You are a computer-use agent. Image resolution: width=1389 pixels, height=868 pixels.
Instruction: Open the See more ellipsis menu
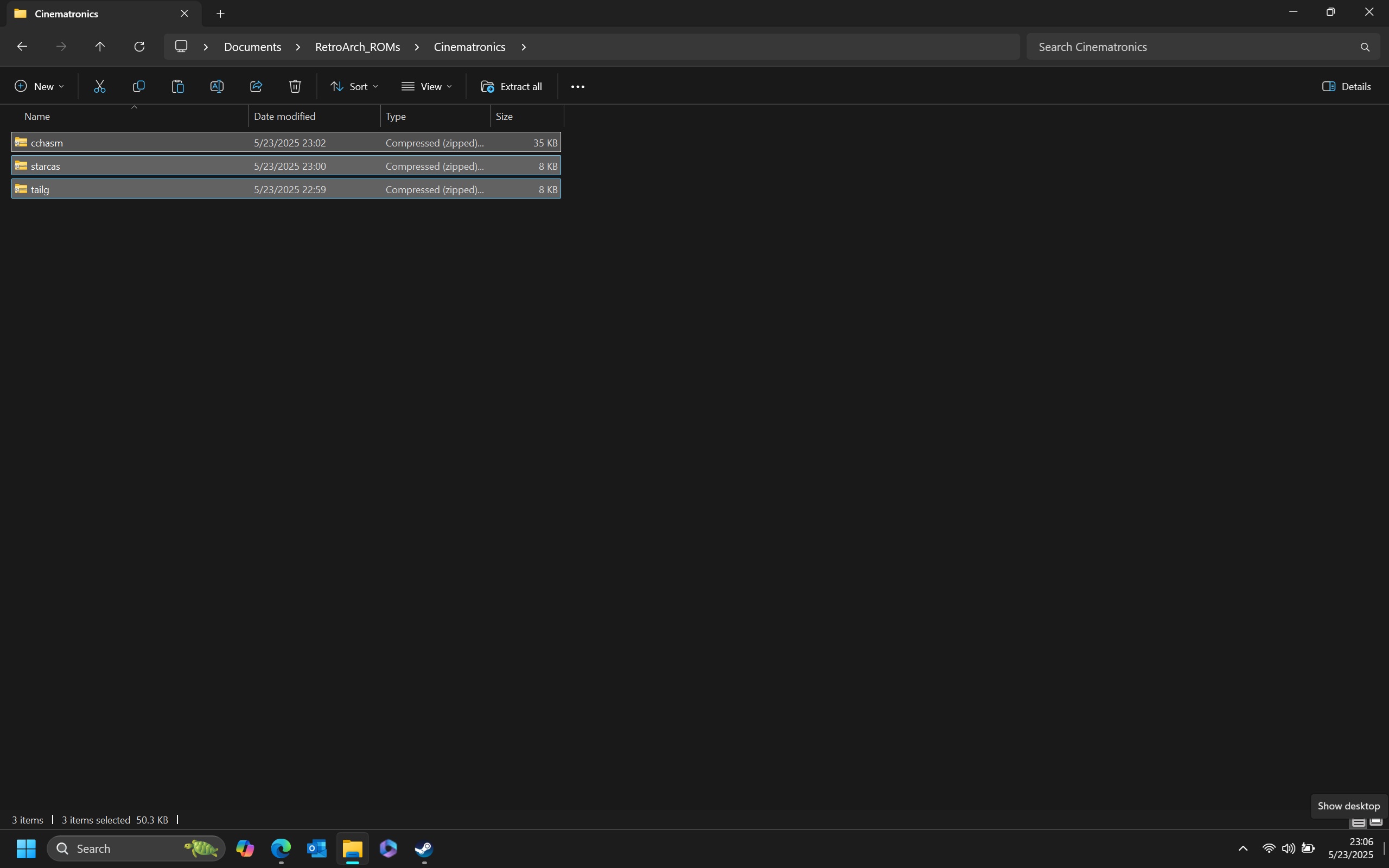(577, 87)
